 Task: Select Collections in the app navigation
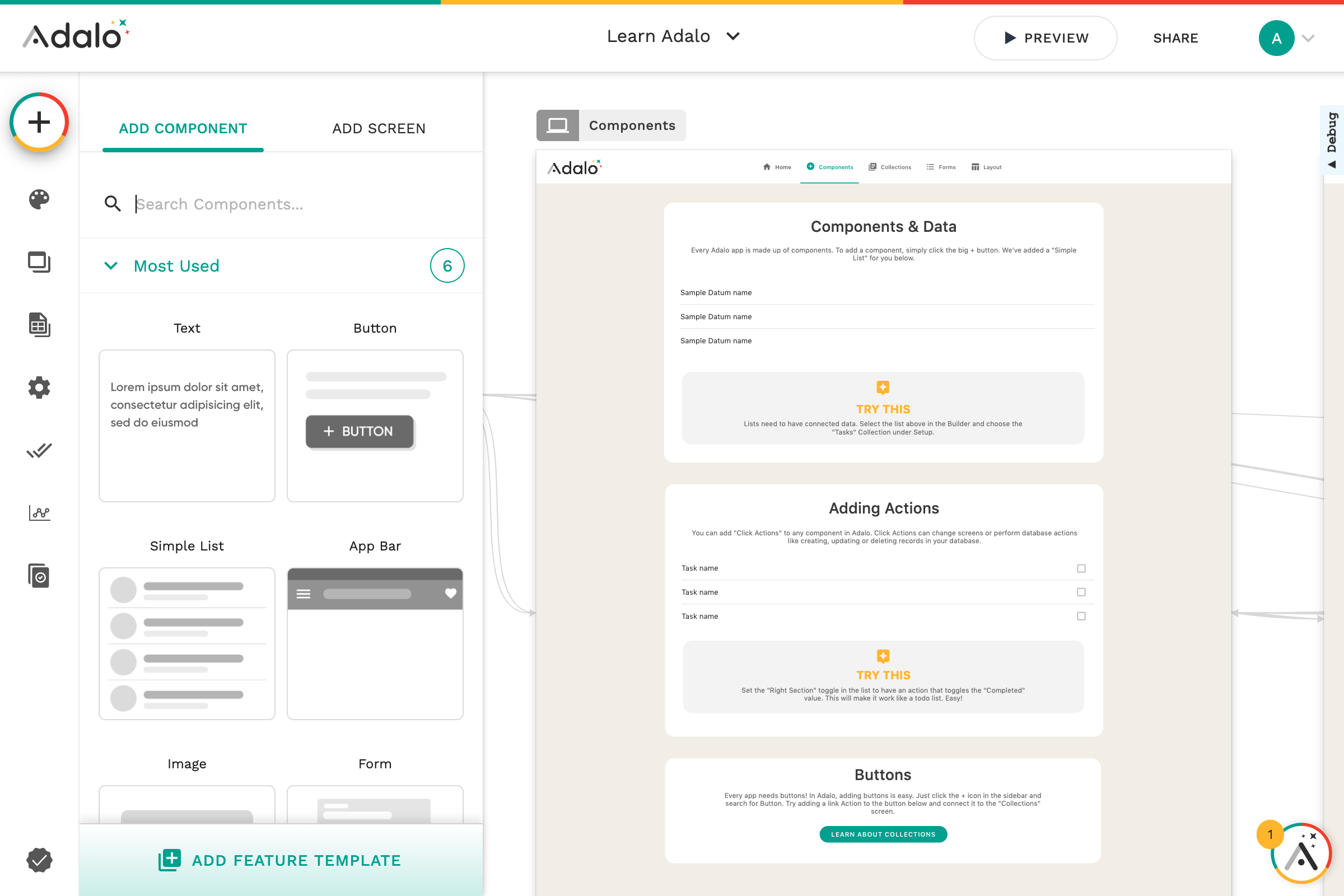click(890, 167)
